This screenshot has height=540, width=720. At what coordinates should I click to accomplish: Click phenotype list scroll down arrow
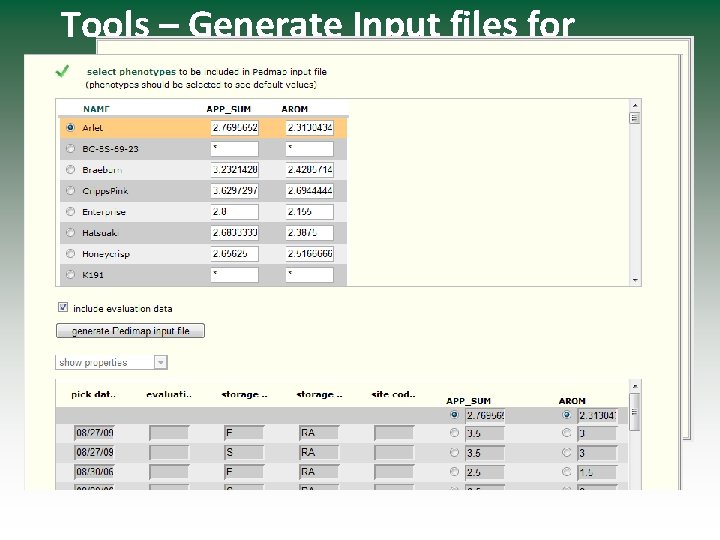tap(635, 280)
